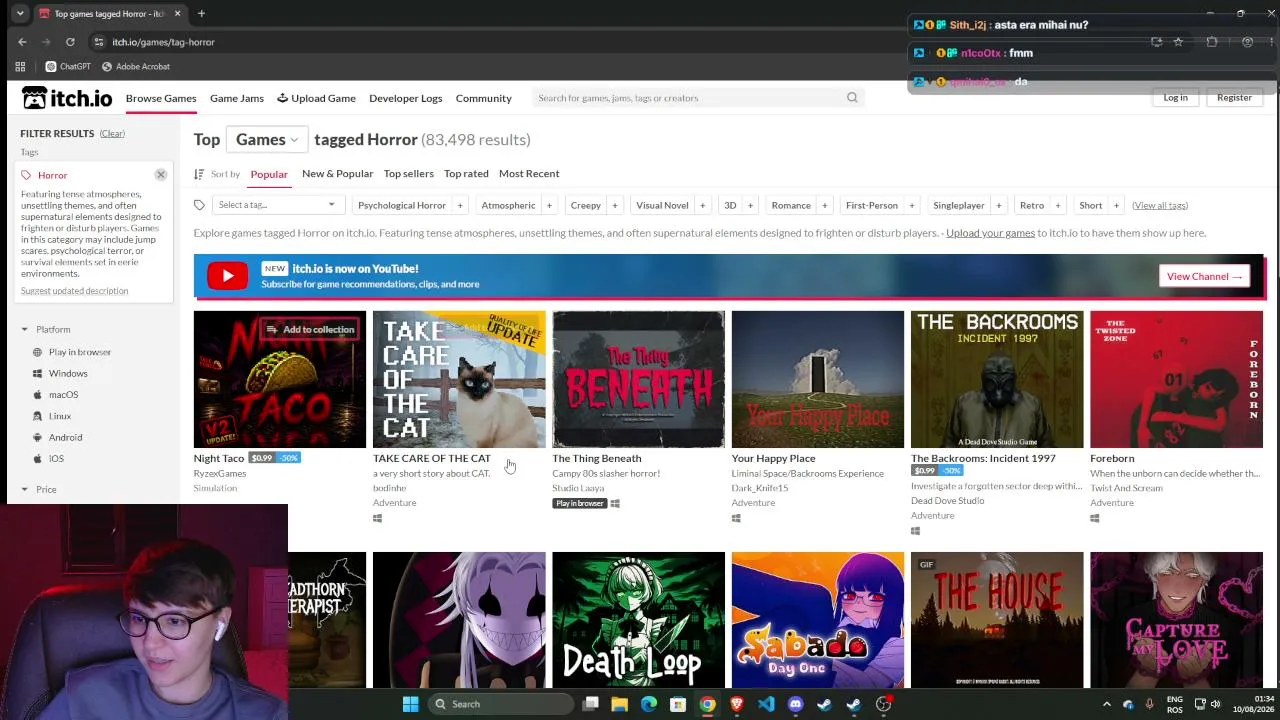Click the YouTube logo in the banner
Viewport: 1280px width, 720px height.
[227, 276]
